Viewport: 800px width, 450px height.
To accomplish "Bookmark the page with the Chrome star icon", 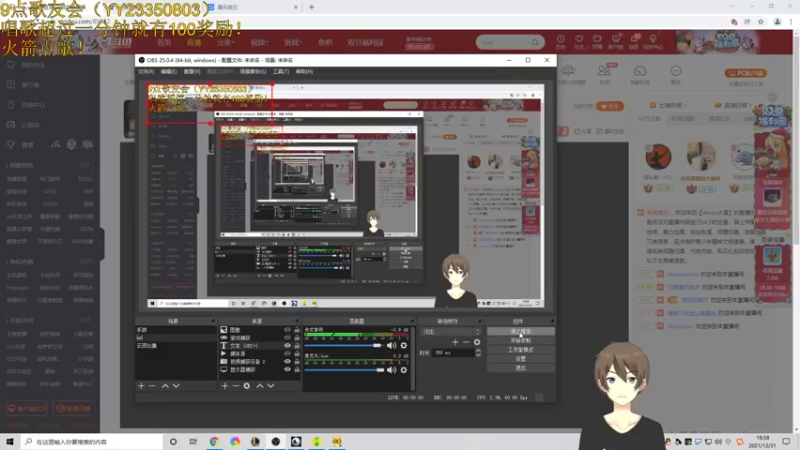I will [761, 22].
